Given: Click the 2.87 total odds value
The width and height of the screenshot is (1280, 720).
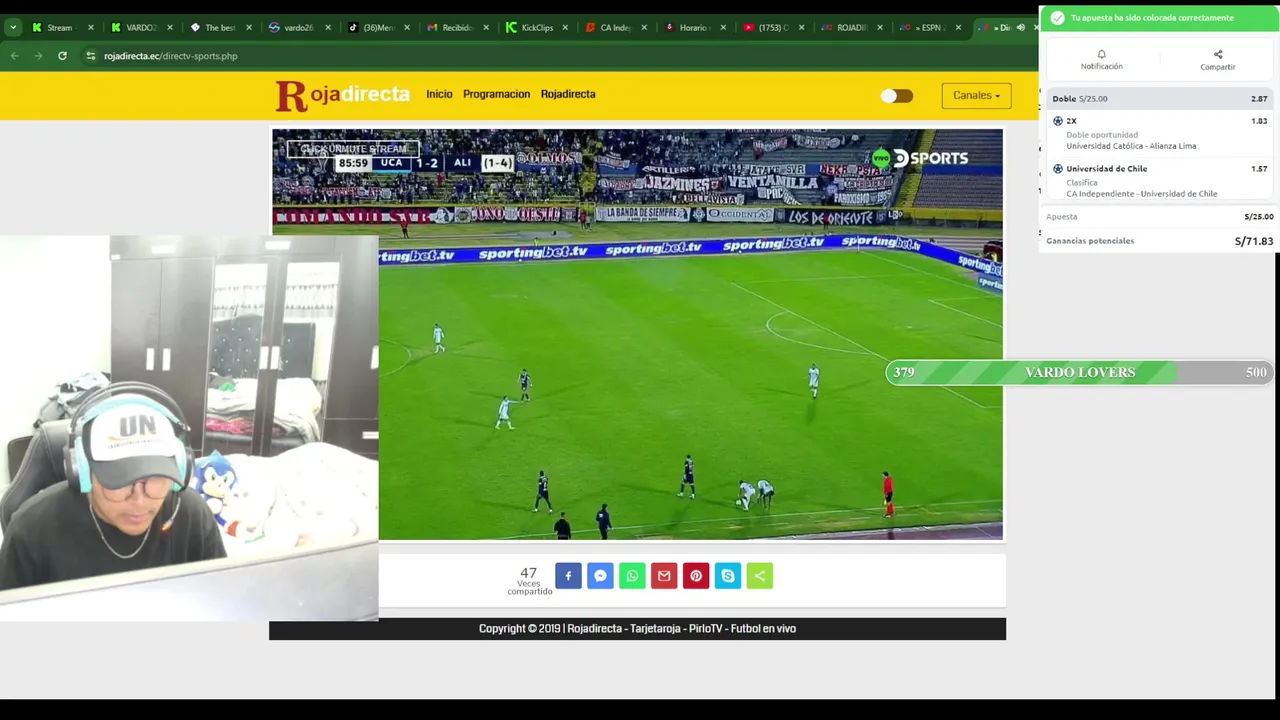Looking at the screenshot, I should (1259, 99).
